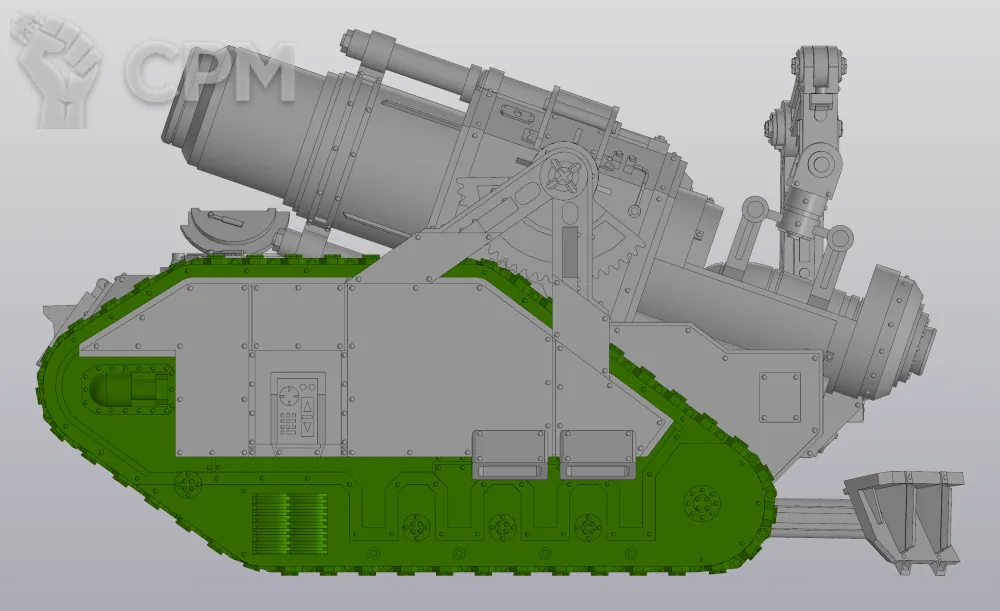Select the shell inside the side hatch
Screen dimensions: 1000x611
tap(129, 390)
